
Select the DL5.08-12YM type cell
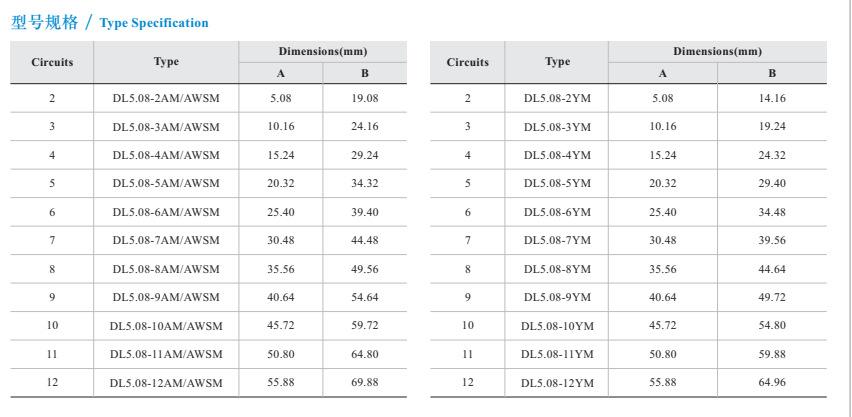(x=557, y=383)
